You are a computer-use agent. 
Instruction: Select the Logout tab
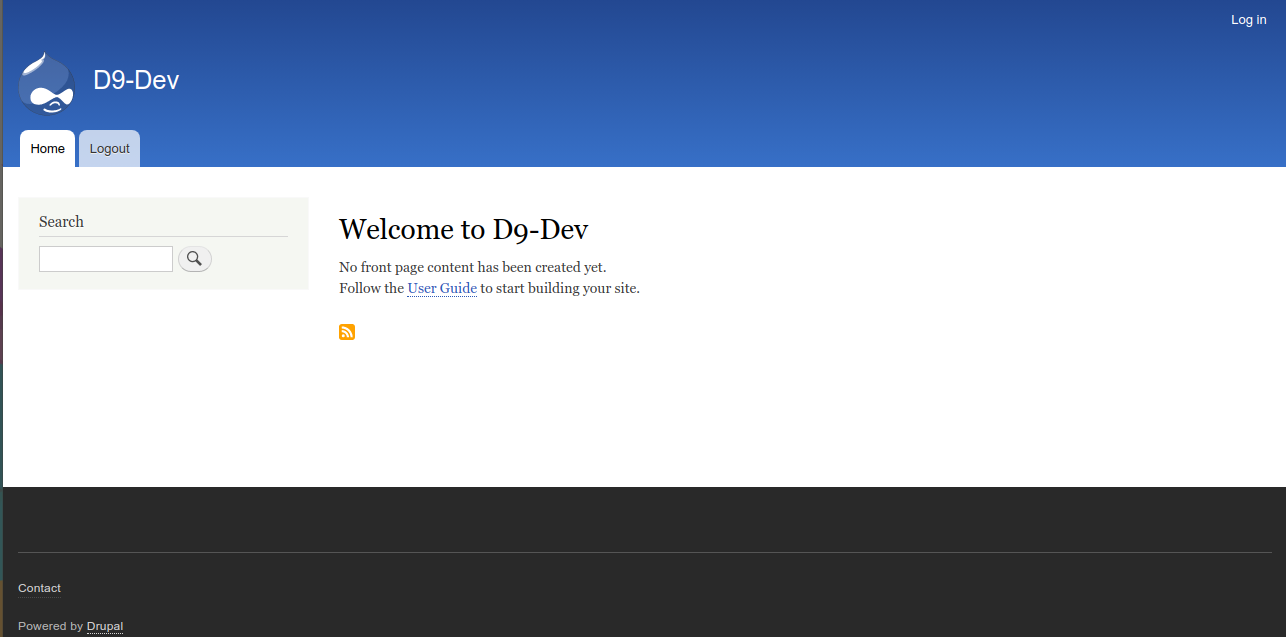click(109, 149)
